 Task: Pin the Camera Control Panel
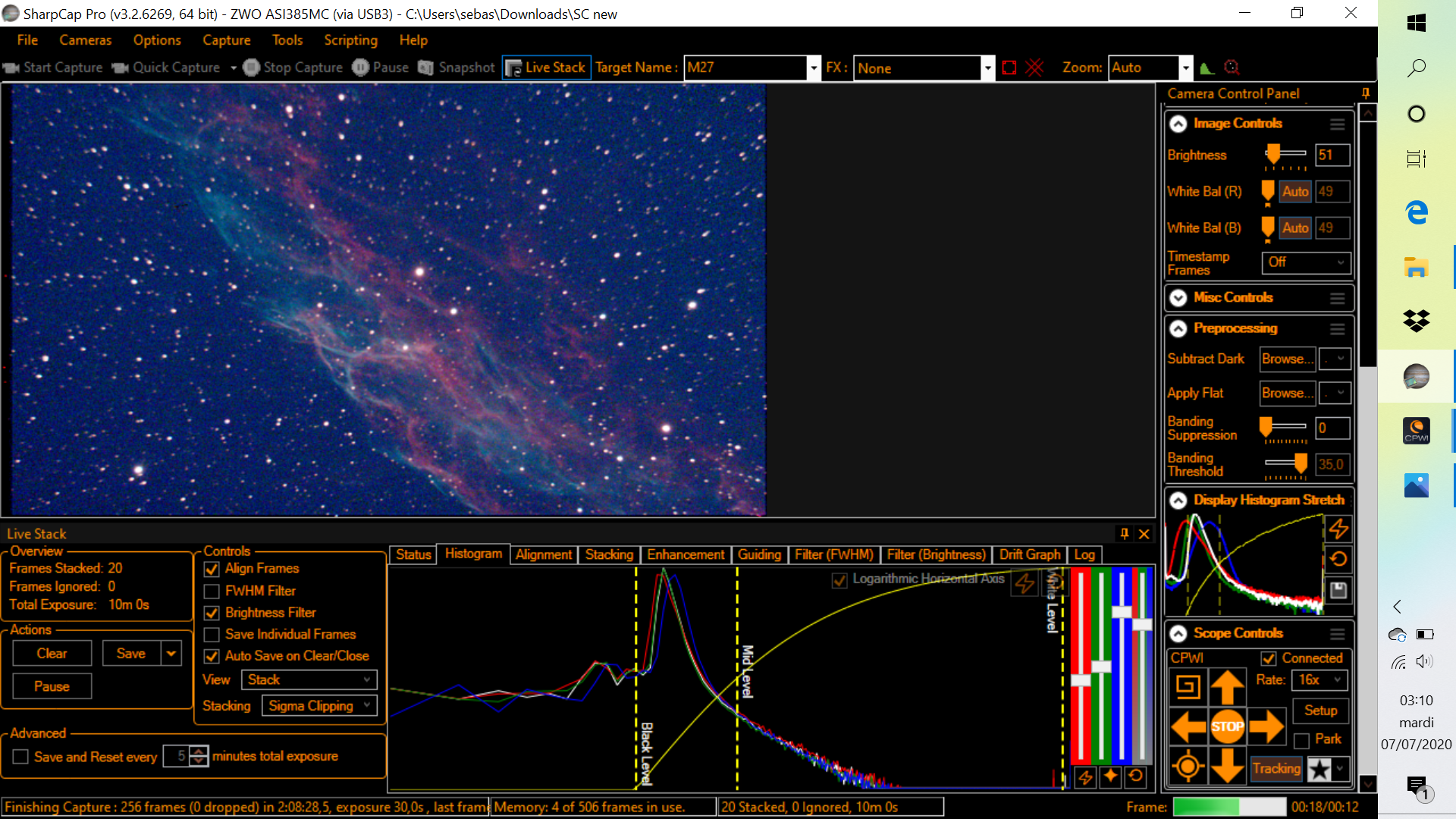click(x=1366, y=93)
